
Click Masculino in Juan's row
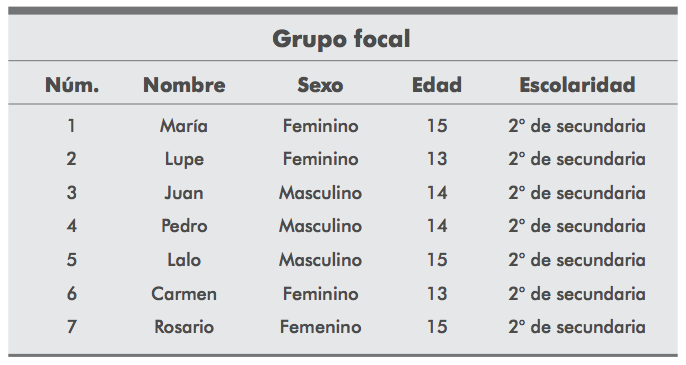321,193
